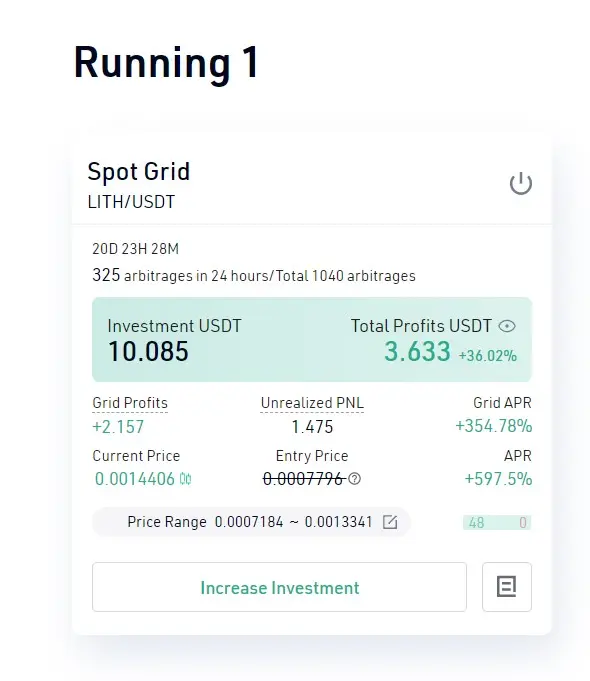Click the Current Price 0.0014406 value
Viewport: 590px width, 681px height.
coord(135,479)
